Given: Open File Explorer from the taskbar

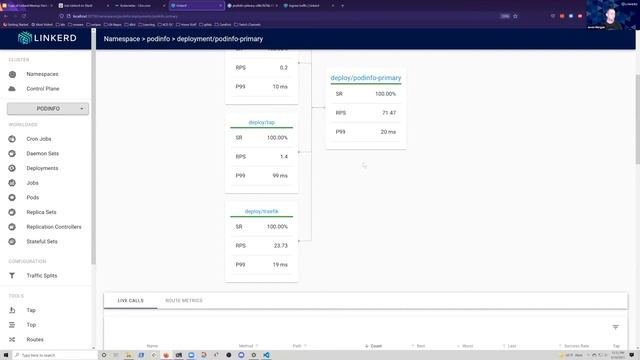Looking at the screenshot, I should (129, 355).
